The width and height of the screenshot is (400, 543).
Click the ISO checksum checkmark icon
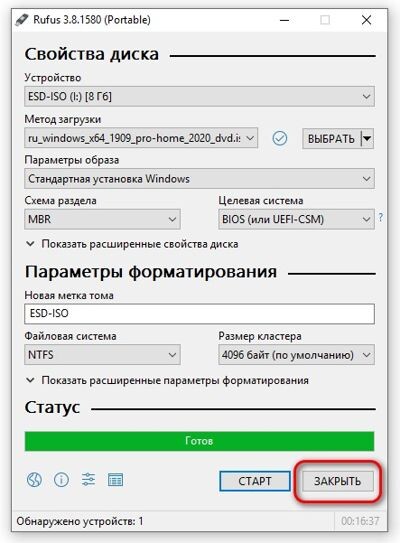(279, 139)
